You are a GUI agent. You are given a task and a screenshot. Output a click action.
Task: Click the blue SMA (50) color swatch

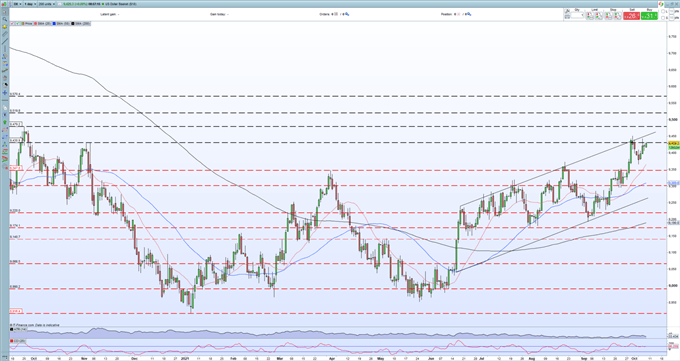pyautogui.click(x=54, y=23)
